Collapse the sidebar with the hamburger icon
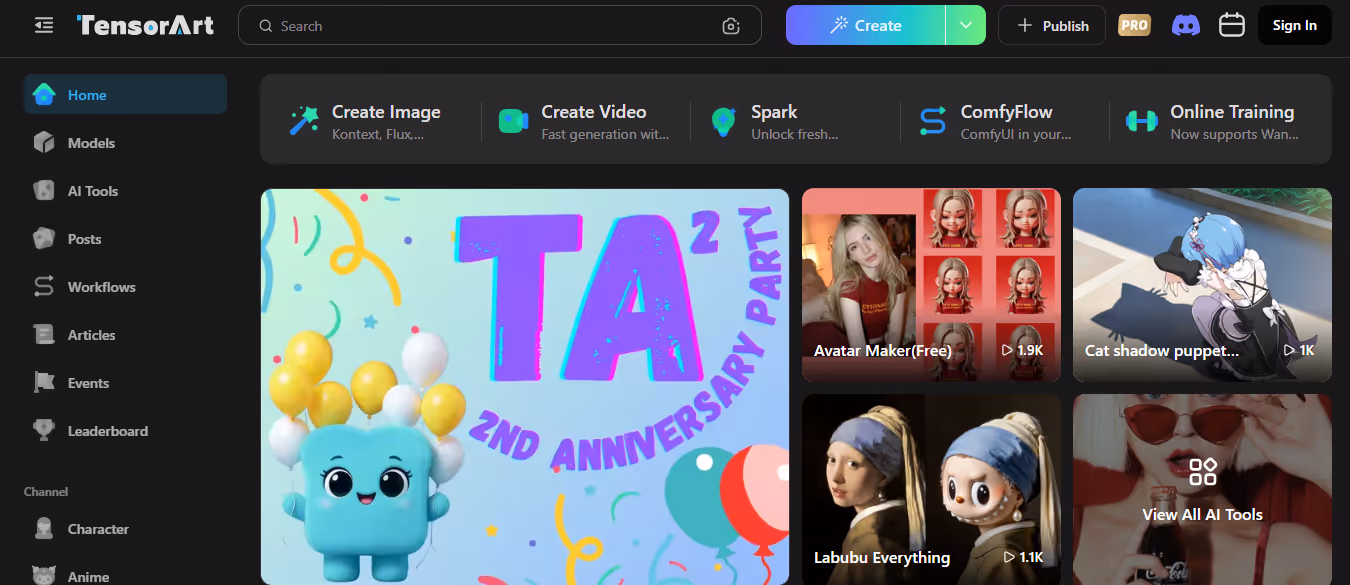 43,25
